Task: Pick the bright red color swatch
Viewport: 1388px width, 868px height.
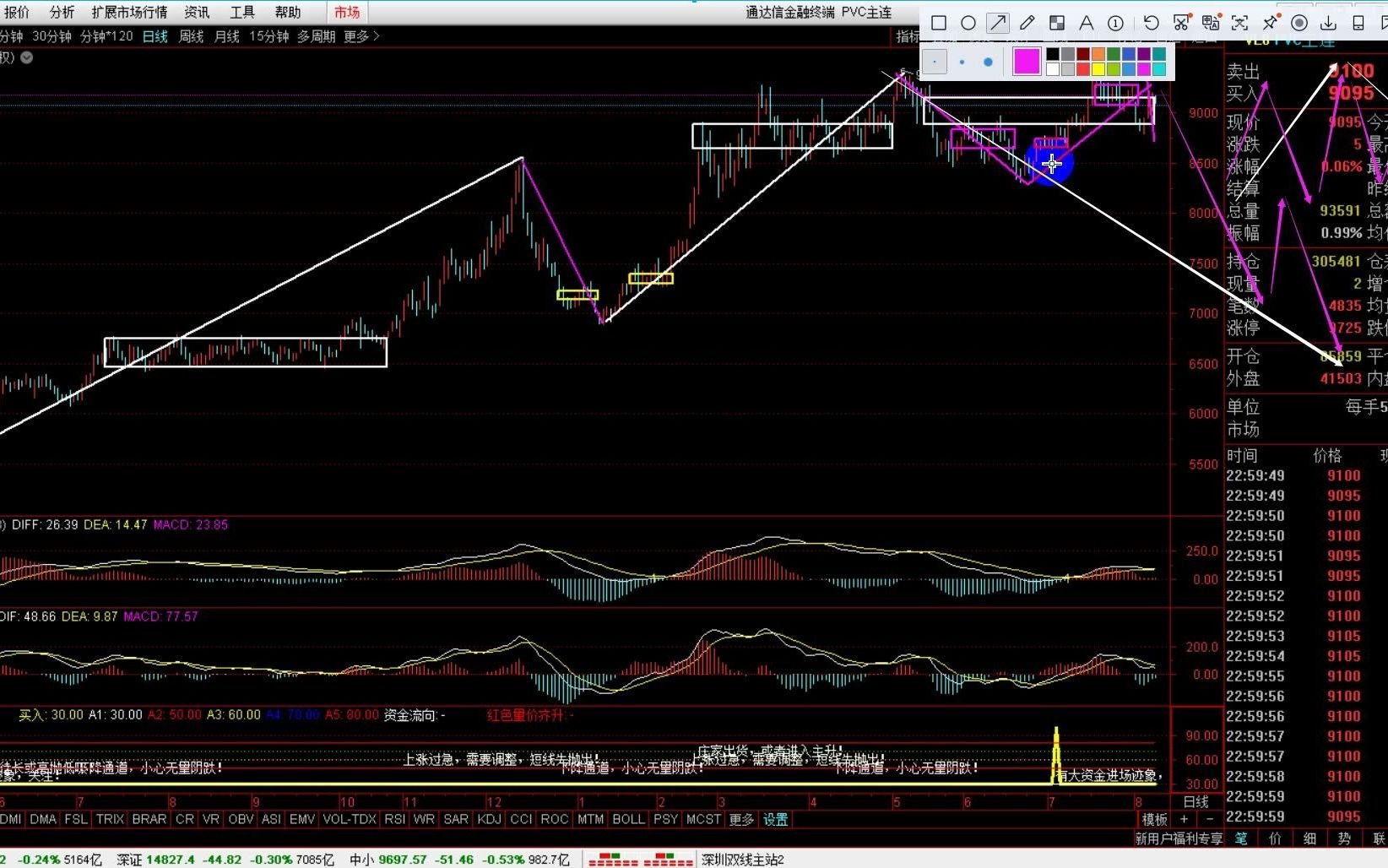Action: click(1083, 69)
